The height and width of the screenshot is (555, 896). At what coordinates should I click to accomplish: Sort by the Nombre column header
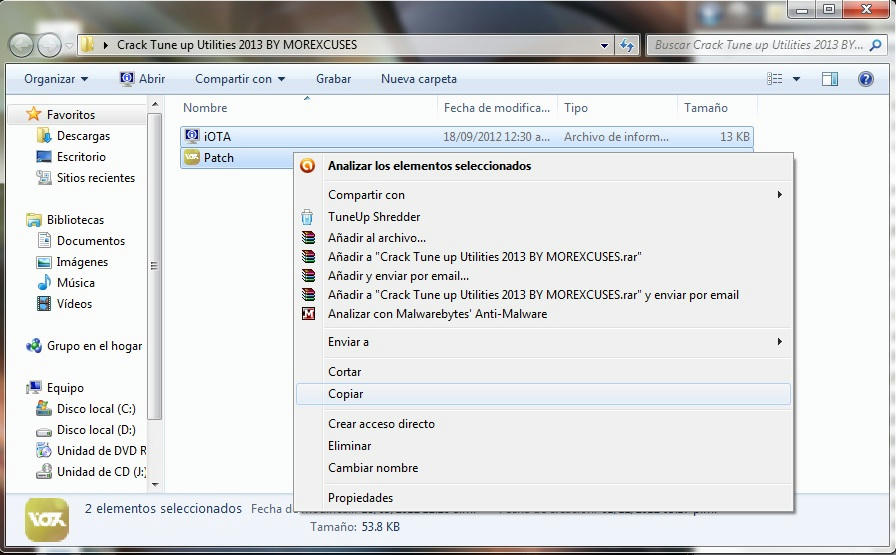(309, 107)
